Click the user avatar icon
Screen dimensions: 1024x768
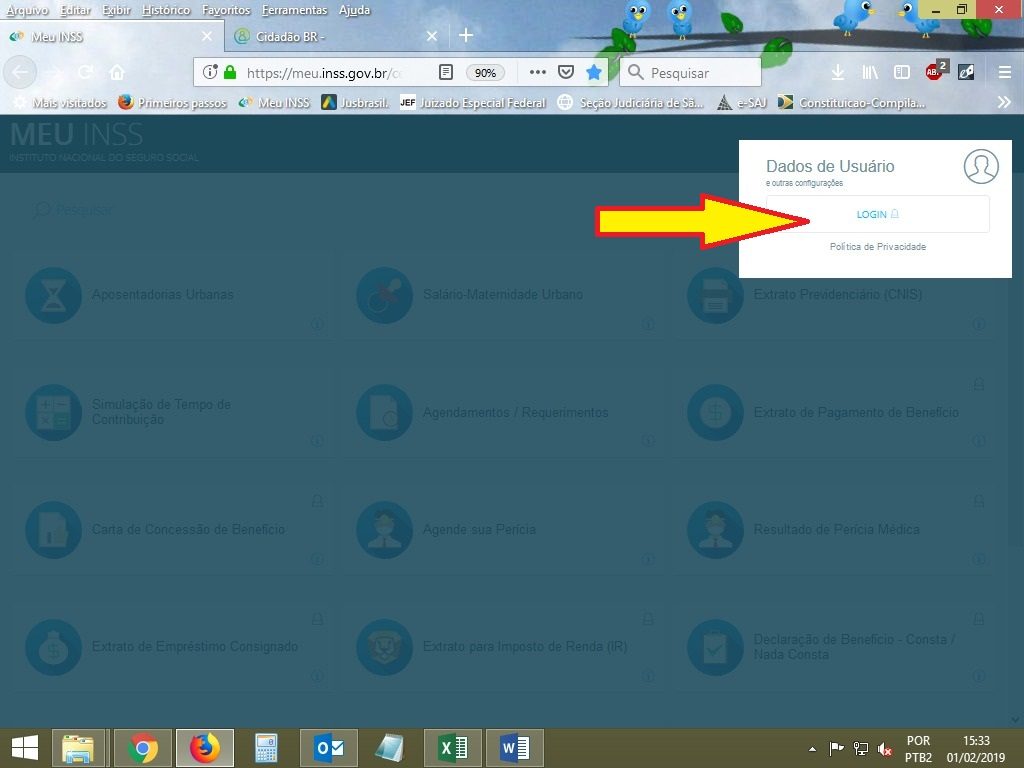tap(981, 167)
